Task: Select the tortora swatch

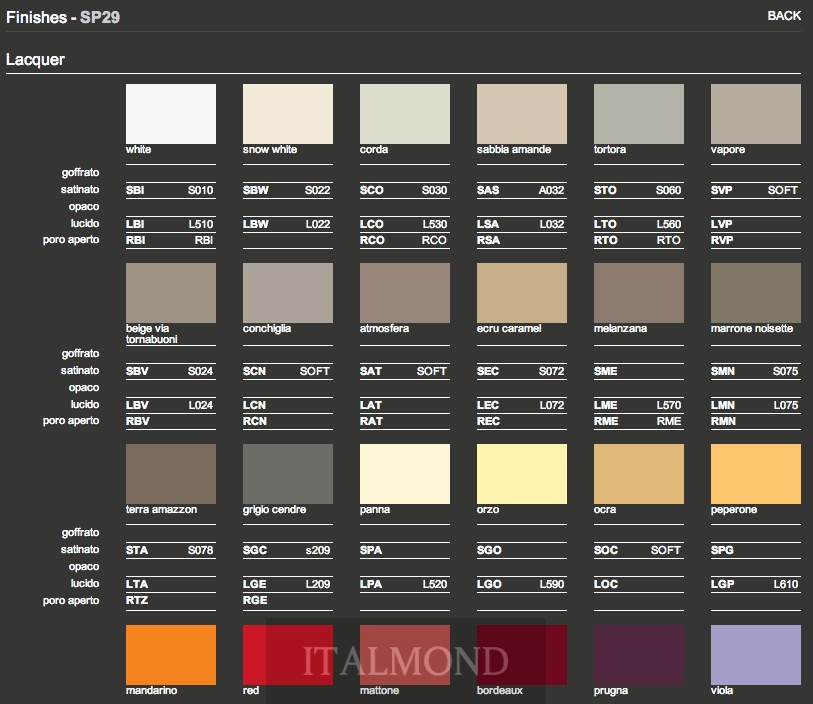Action: pos(639,114)
